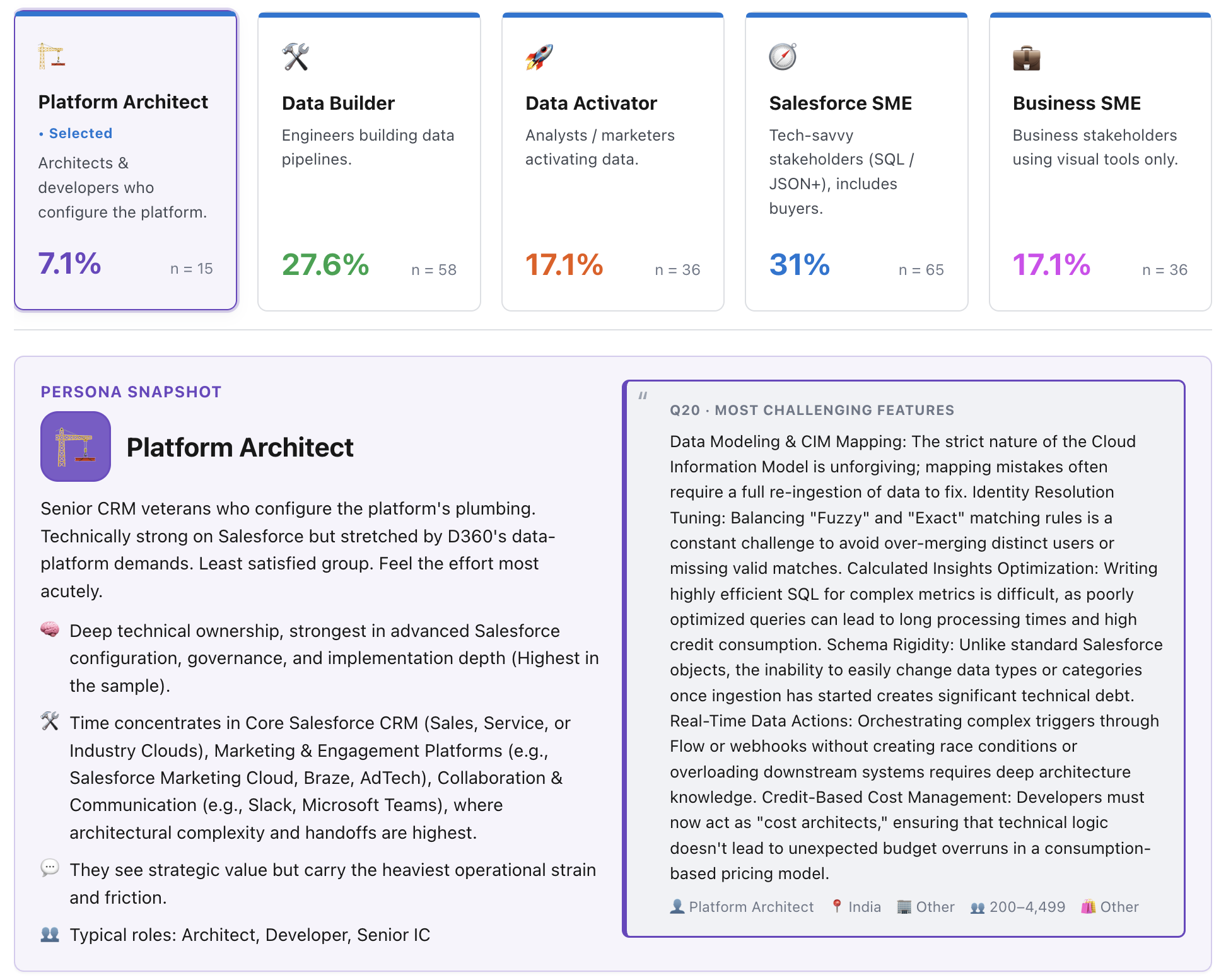Click the rocket icon for Data Activator
The height and width of the screenshot is (980, 1226).
[539, 57]
